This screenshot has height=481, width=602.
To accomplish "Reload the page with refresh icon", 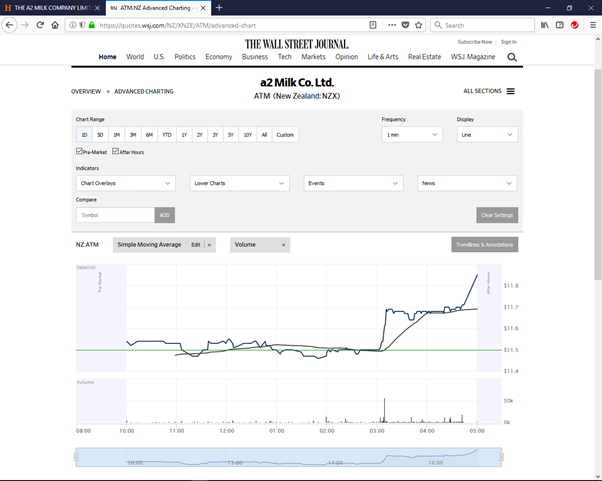I will [40, 25].
